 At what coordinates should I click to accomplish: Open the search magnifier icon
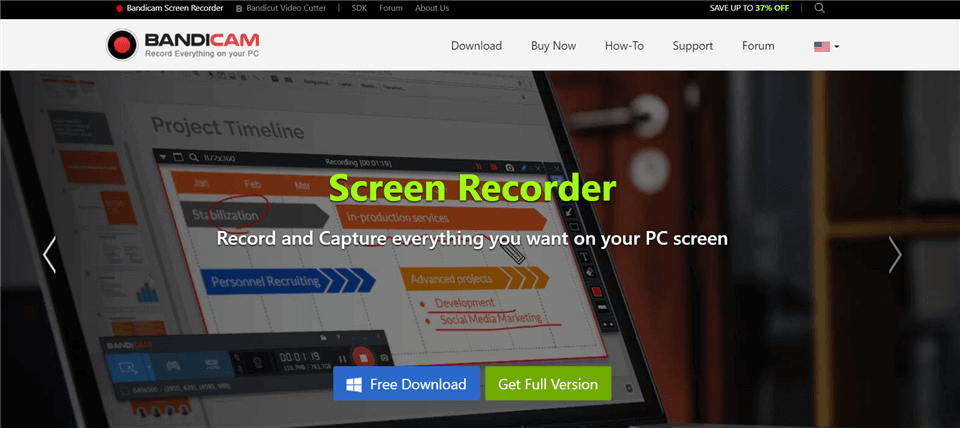point(819,8)
